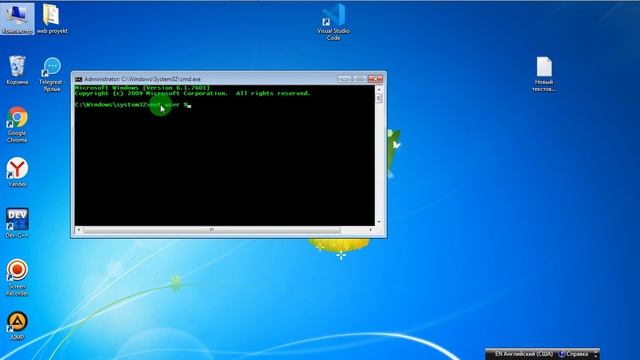Select the Computer desktop icon
640x360 pixels.
17,18
